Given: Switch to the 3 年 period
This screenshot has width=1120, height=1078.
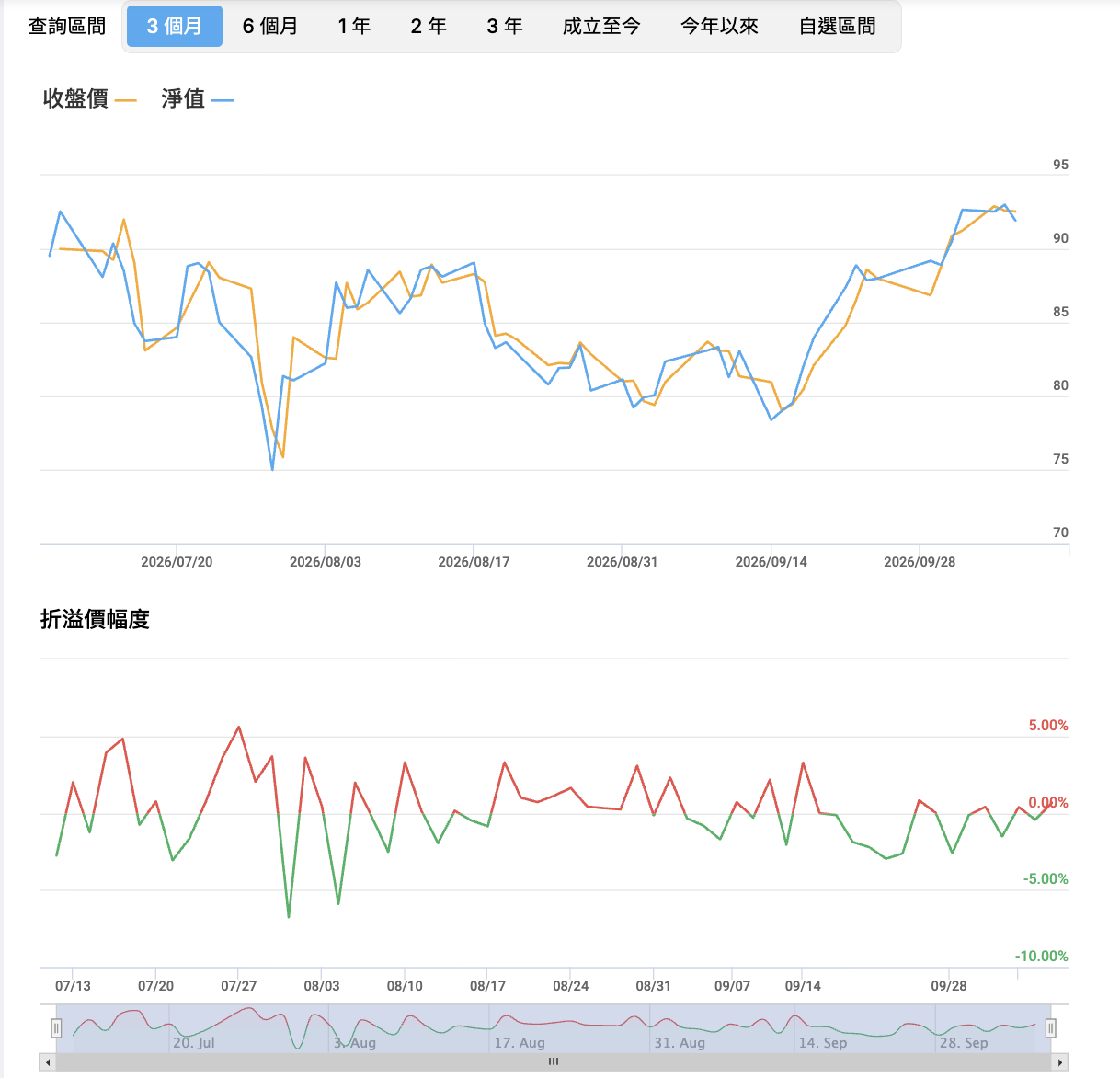Looking at the screenshot, I should [x=505, y=27].
